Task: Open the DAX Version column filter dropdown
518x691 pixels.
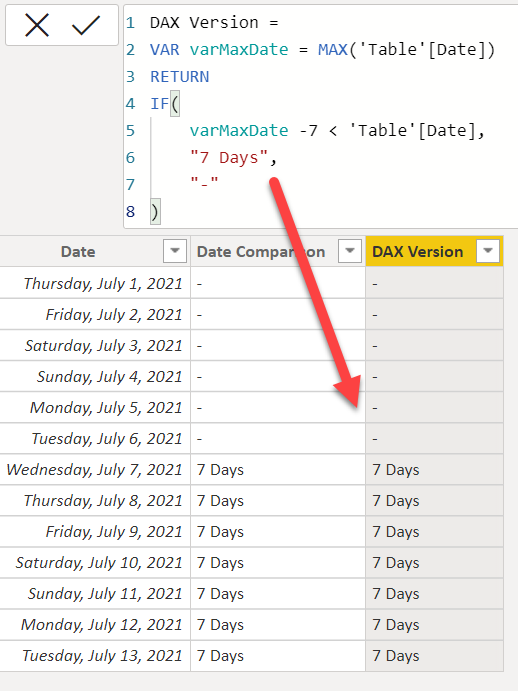Action: 488,251
